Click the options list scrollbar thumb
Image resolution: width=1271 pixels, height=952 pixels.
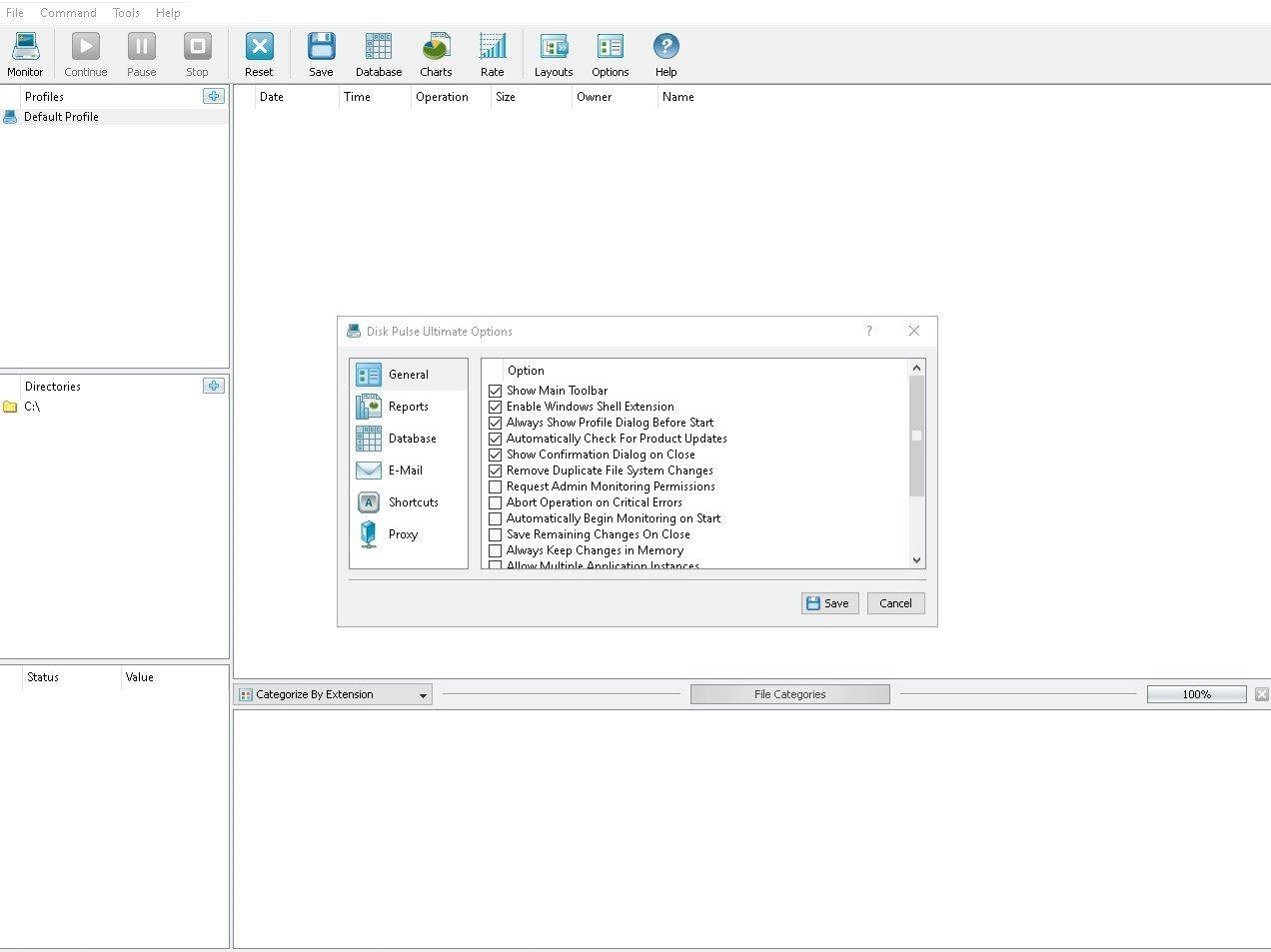click(917, 436)
